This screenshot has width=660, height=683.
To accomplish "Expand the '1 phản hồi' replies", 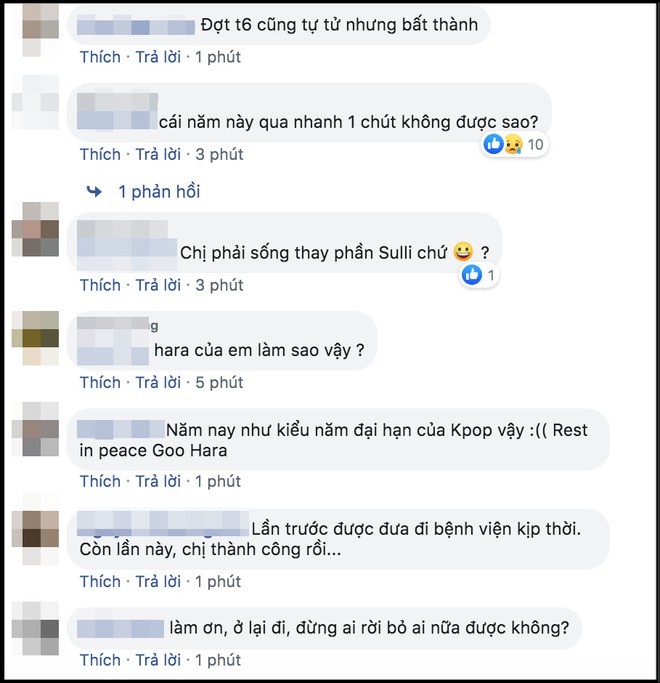I will click(159, 192).
